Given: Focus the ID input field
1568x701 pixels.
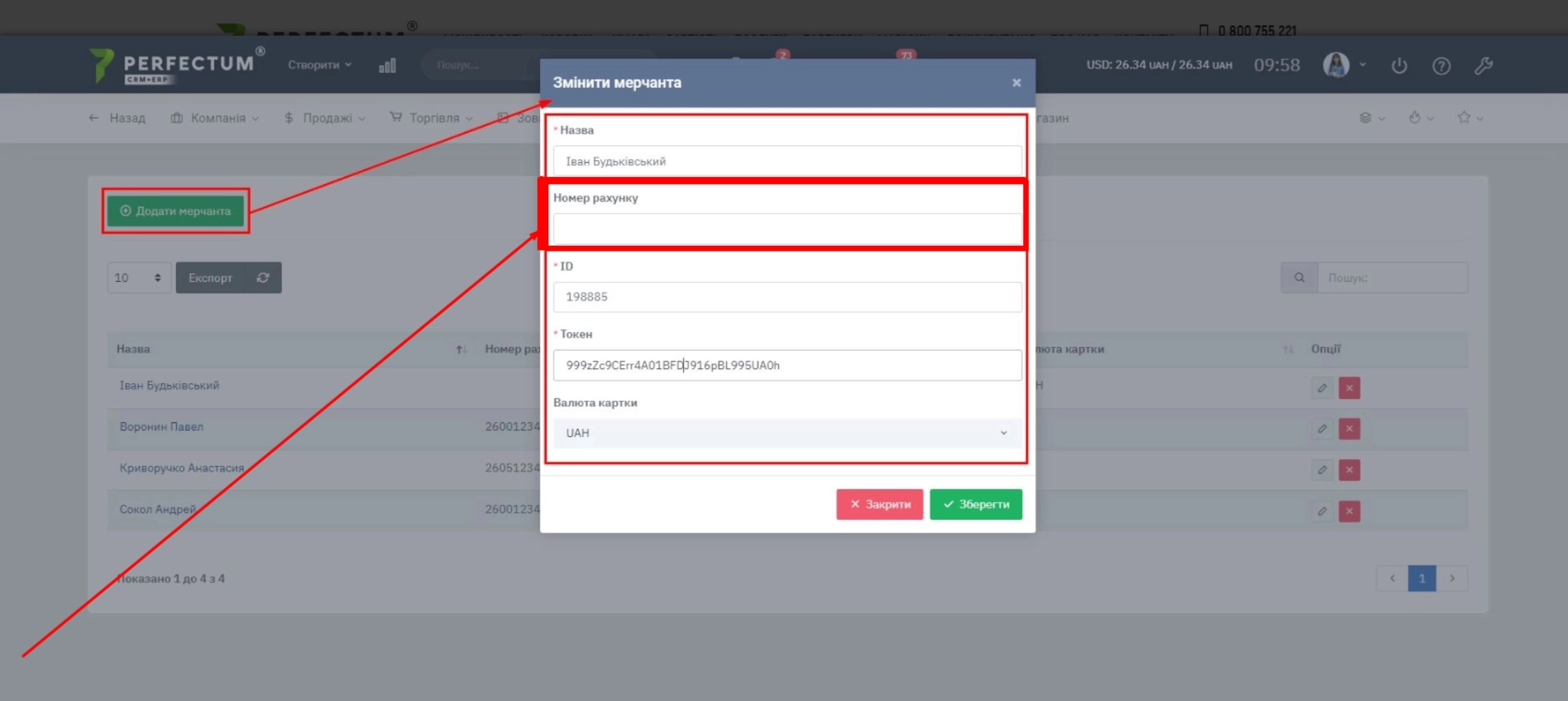Looking at the screenshot, I should point(787,297).
